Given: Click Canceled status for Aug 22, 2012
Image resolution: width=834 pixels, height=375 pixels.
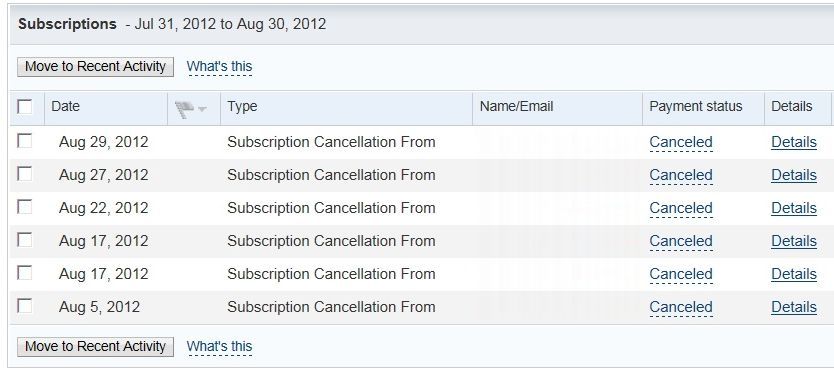Looking at the screenshot, I should (x=681, y=208).
